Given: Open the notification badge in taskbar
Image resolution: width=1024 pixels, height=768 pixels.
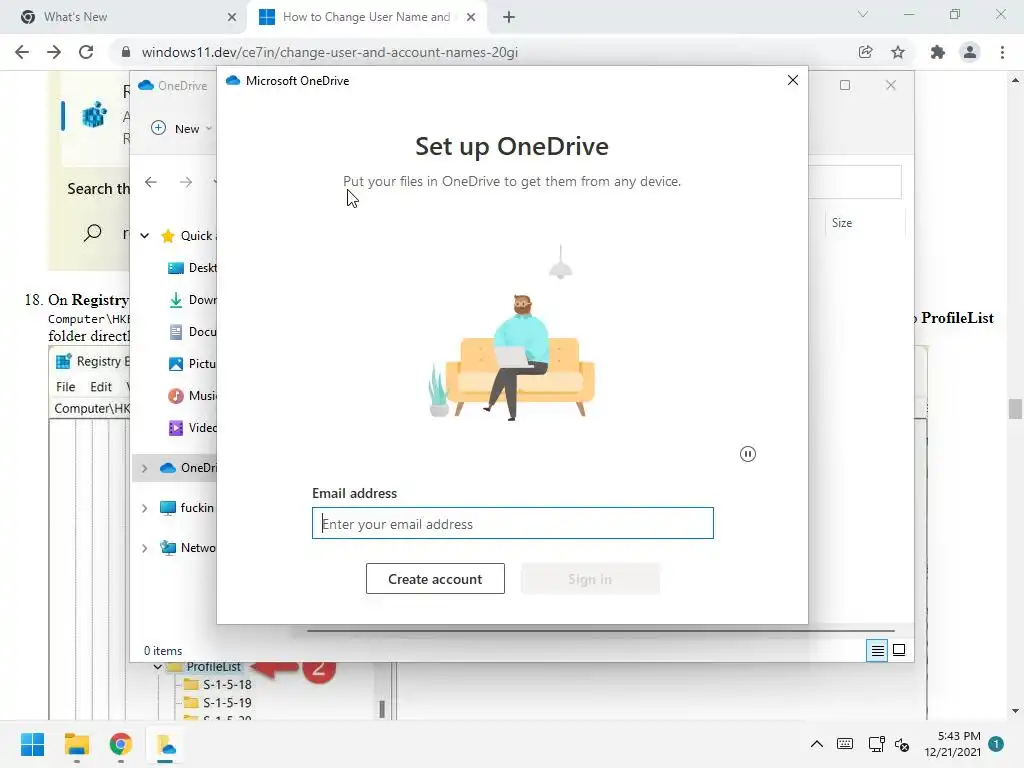Looking at the screenshot, I should (996, 744).
